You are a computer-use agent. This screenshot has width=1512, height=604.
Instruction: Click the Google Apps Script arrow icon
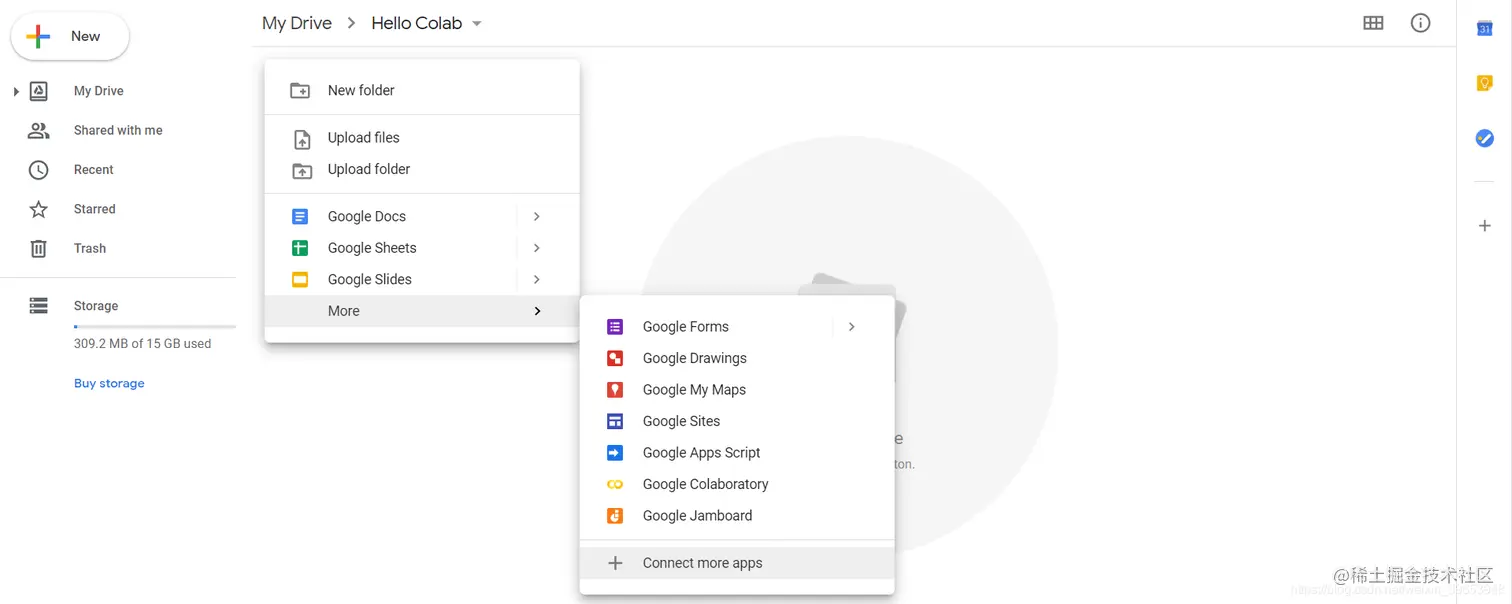[615, 453]
